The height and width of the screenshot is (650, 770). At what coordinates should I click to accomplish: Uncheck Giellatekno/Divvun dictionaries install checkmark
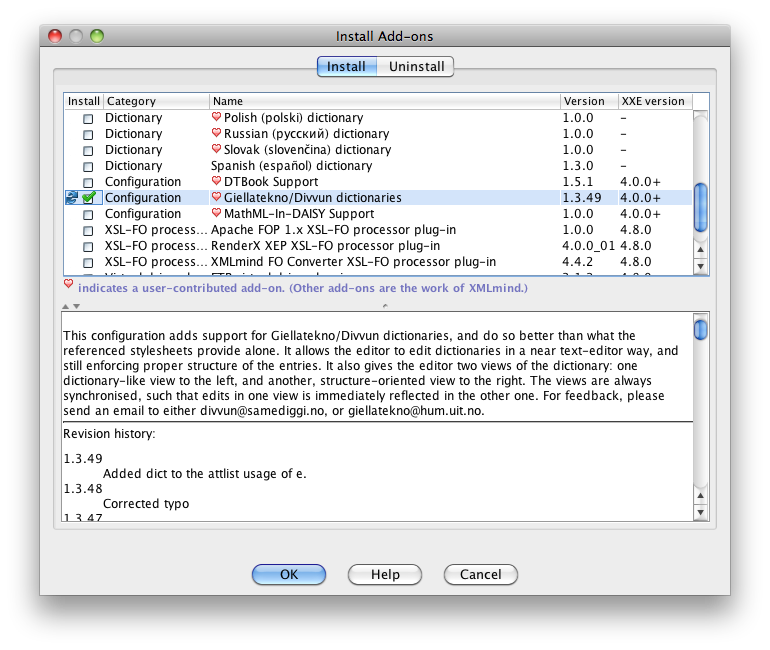tap(89, 198)
